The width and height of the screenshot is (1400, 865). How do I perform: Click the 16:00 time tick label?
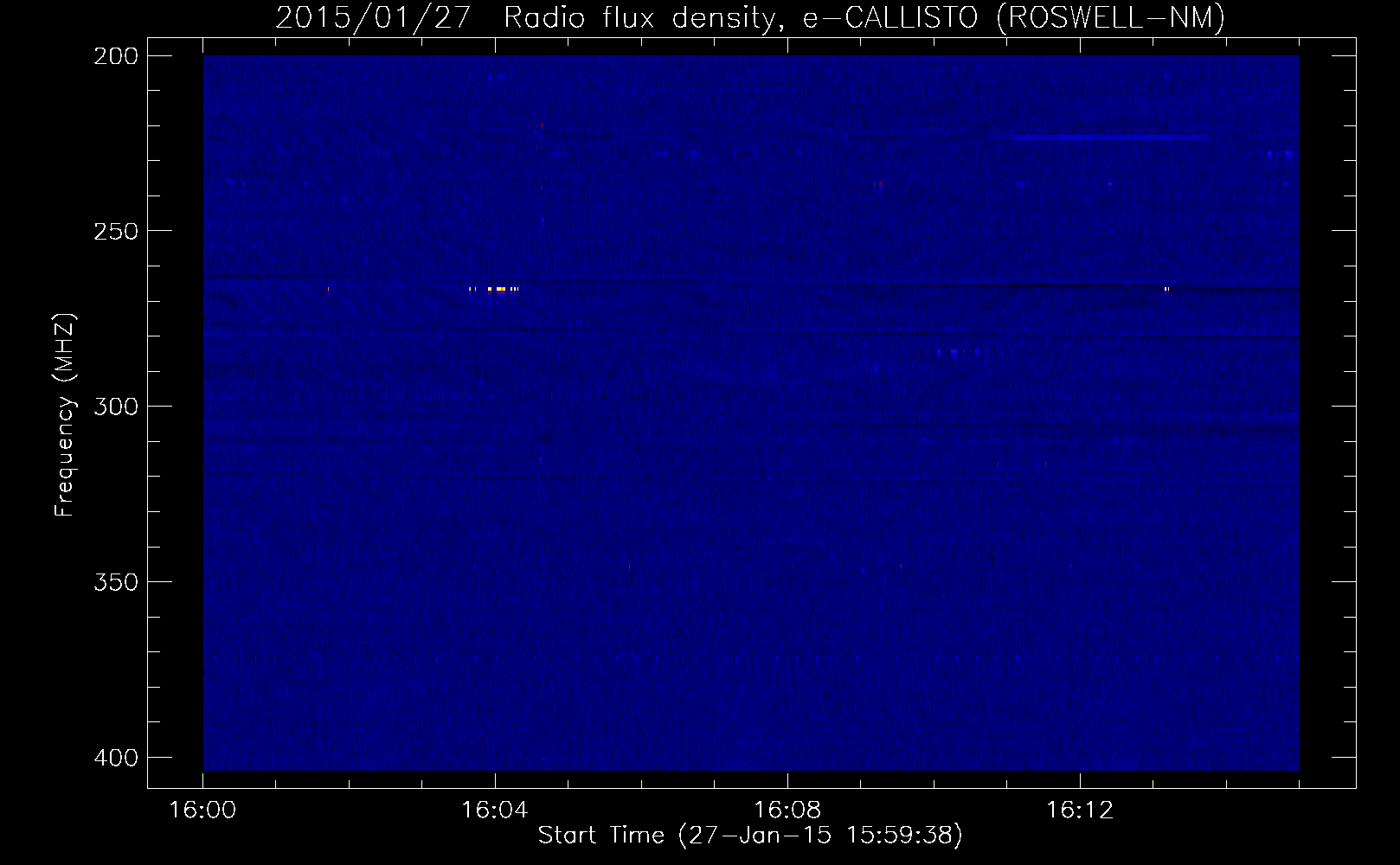tap(203, 811)
